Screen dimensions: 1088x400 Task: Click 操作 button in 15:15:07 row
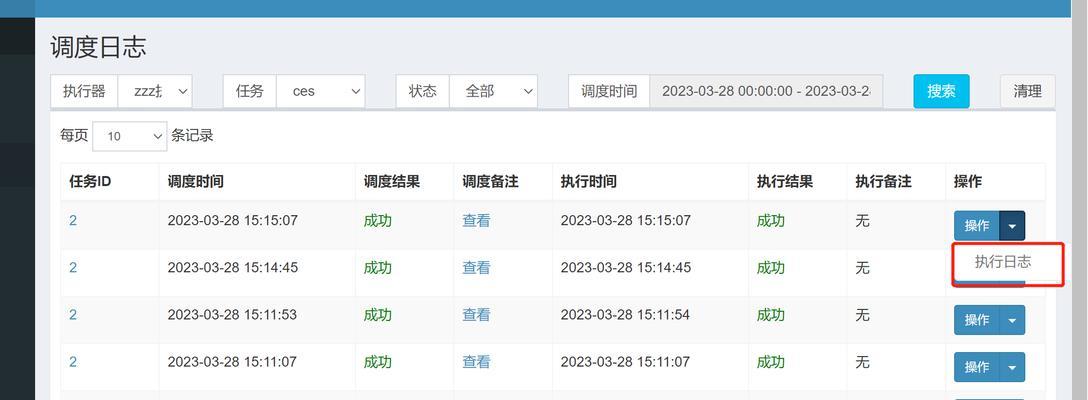coord(977,226)
